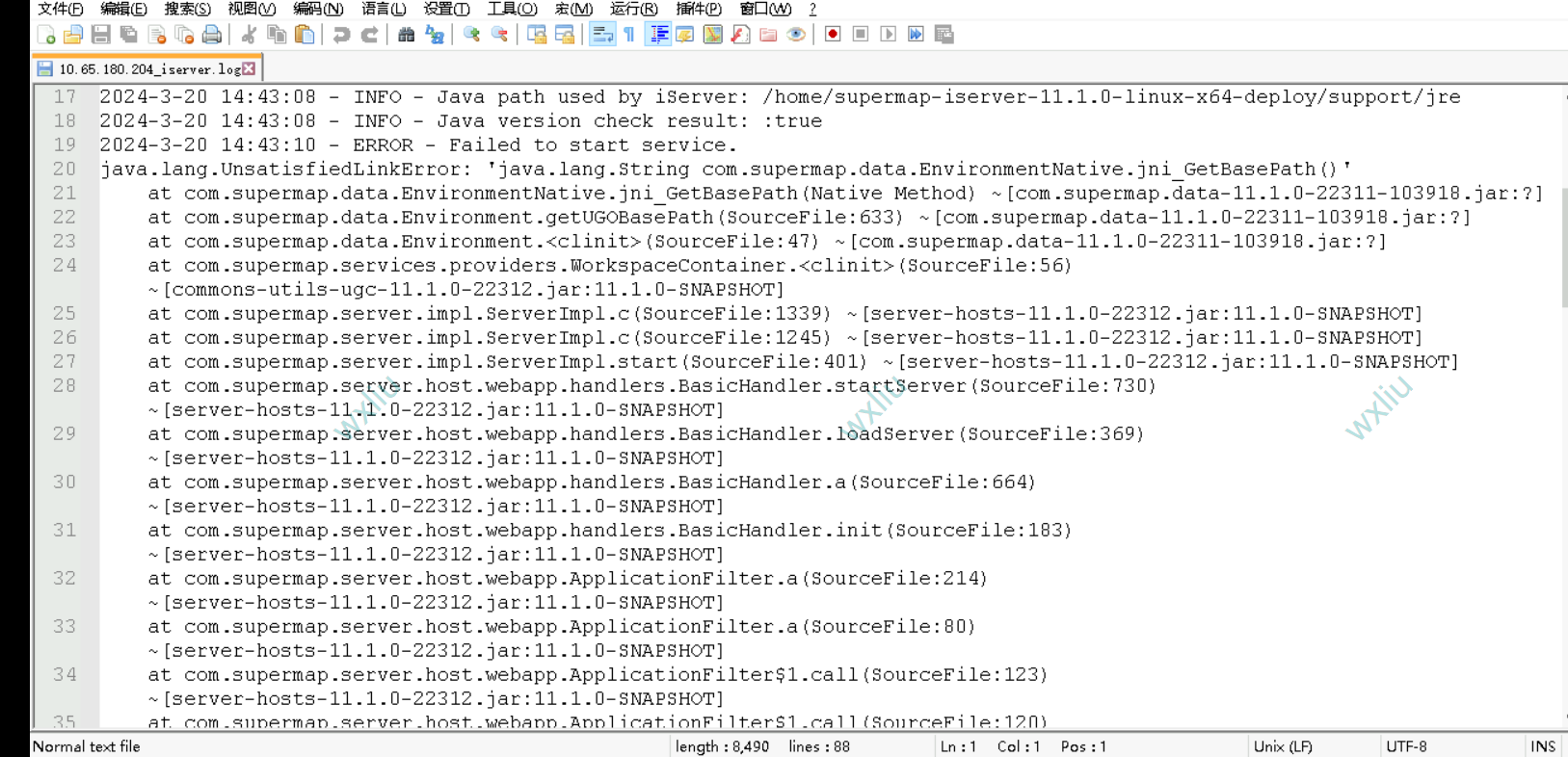The image size is (1568, 757).
Task: Select the 10.65.180.204_iserver.log tab
Action: coord(146,69)
